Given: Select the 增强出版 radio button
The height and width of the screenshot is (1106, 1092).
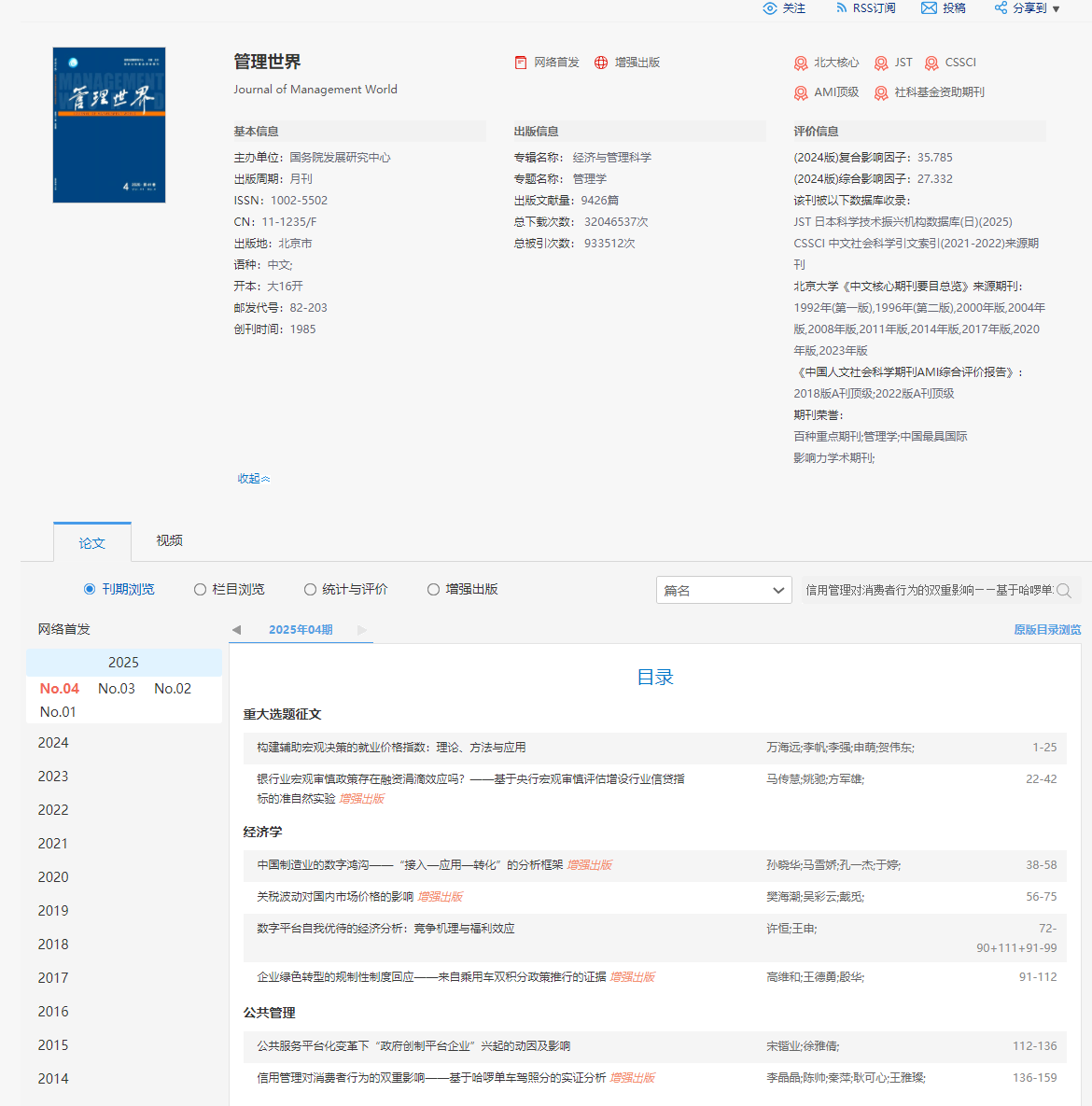Looking at the screenshot, I should pos(433,589).
